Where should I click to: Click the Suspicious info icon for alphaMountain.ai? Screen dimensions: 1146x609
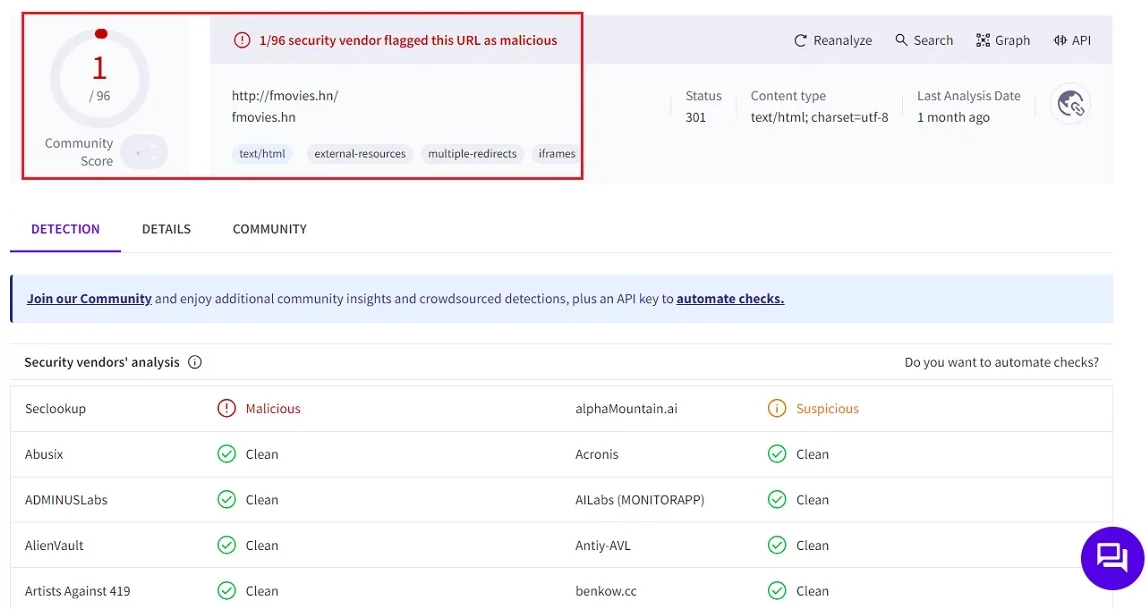click(x=777, y=408)
